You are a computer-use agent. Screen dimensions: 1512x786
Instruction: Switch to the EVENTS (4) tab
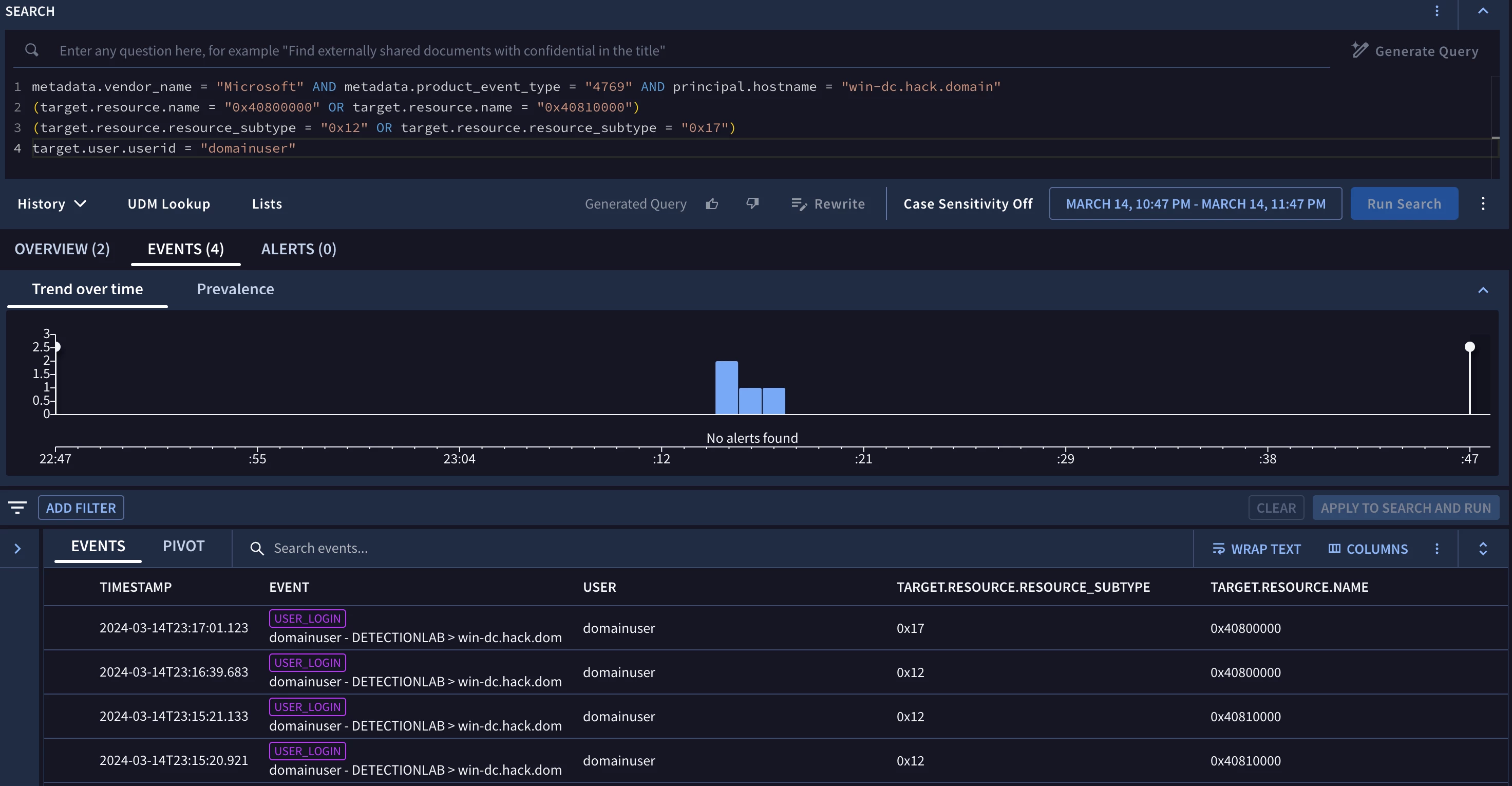pos(185,249)
